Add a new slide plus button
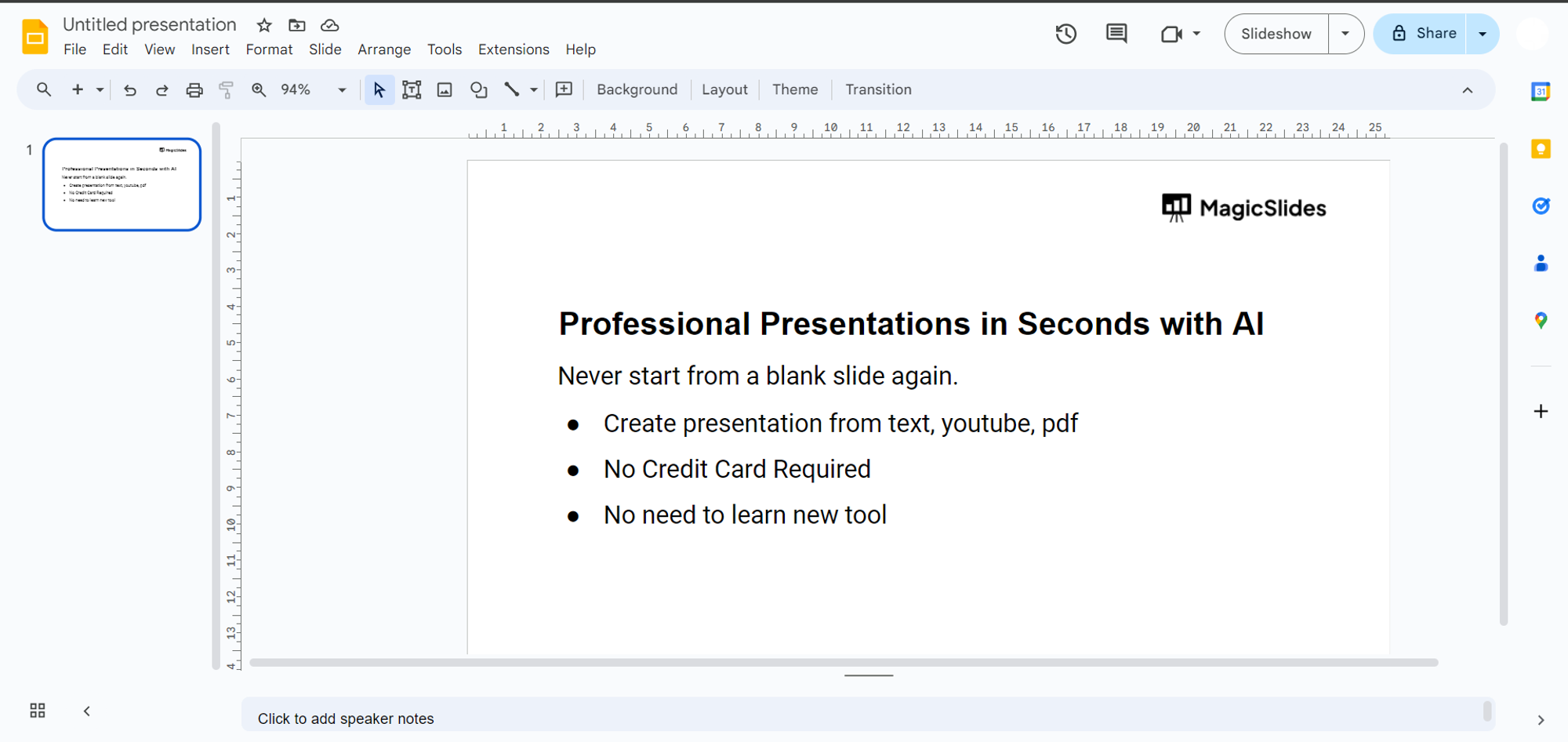 pos(78,89)
